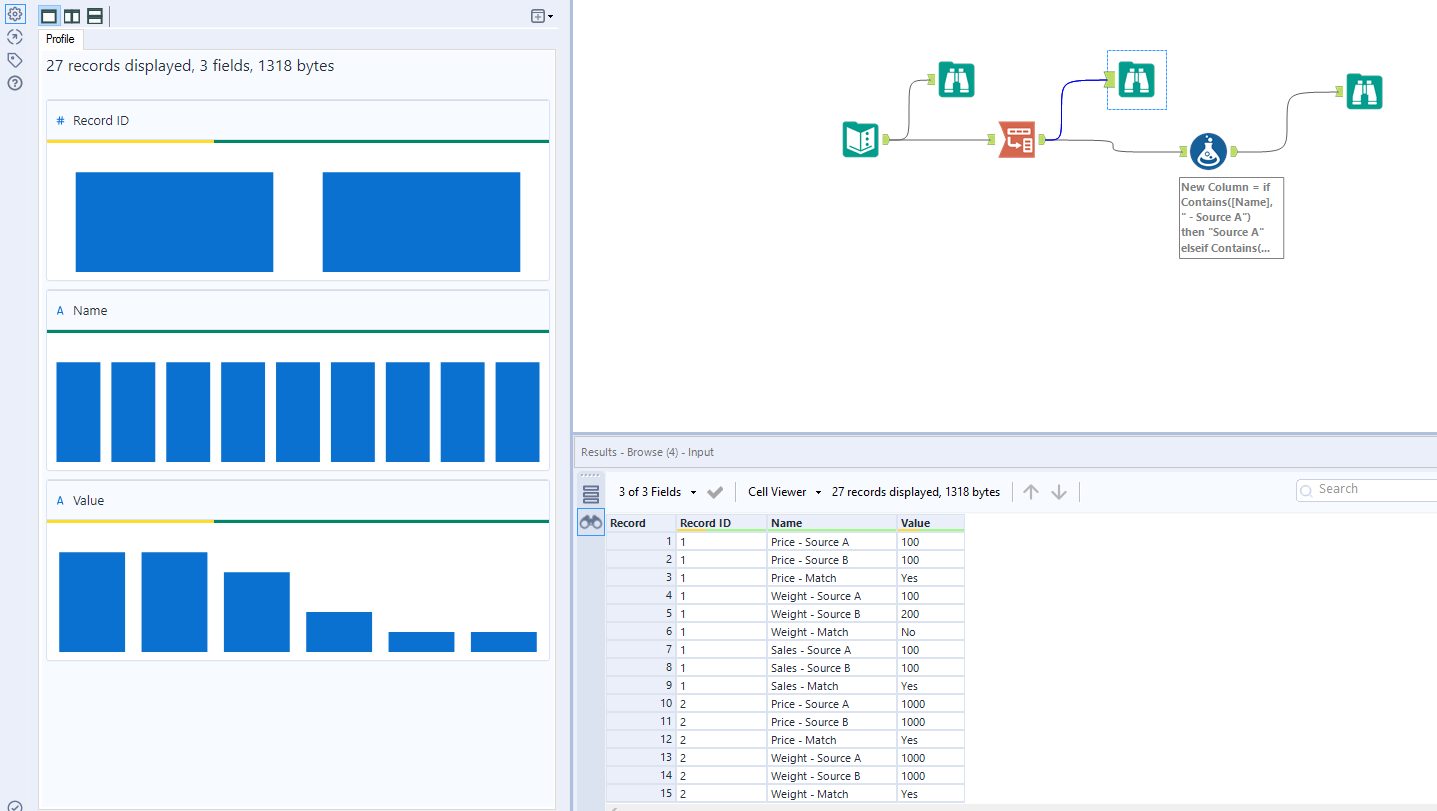Image resolution: width=1437 pixels, height=811 pixels.
Task: Open the Help icon in the left sidebar
Action: 14,83
